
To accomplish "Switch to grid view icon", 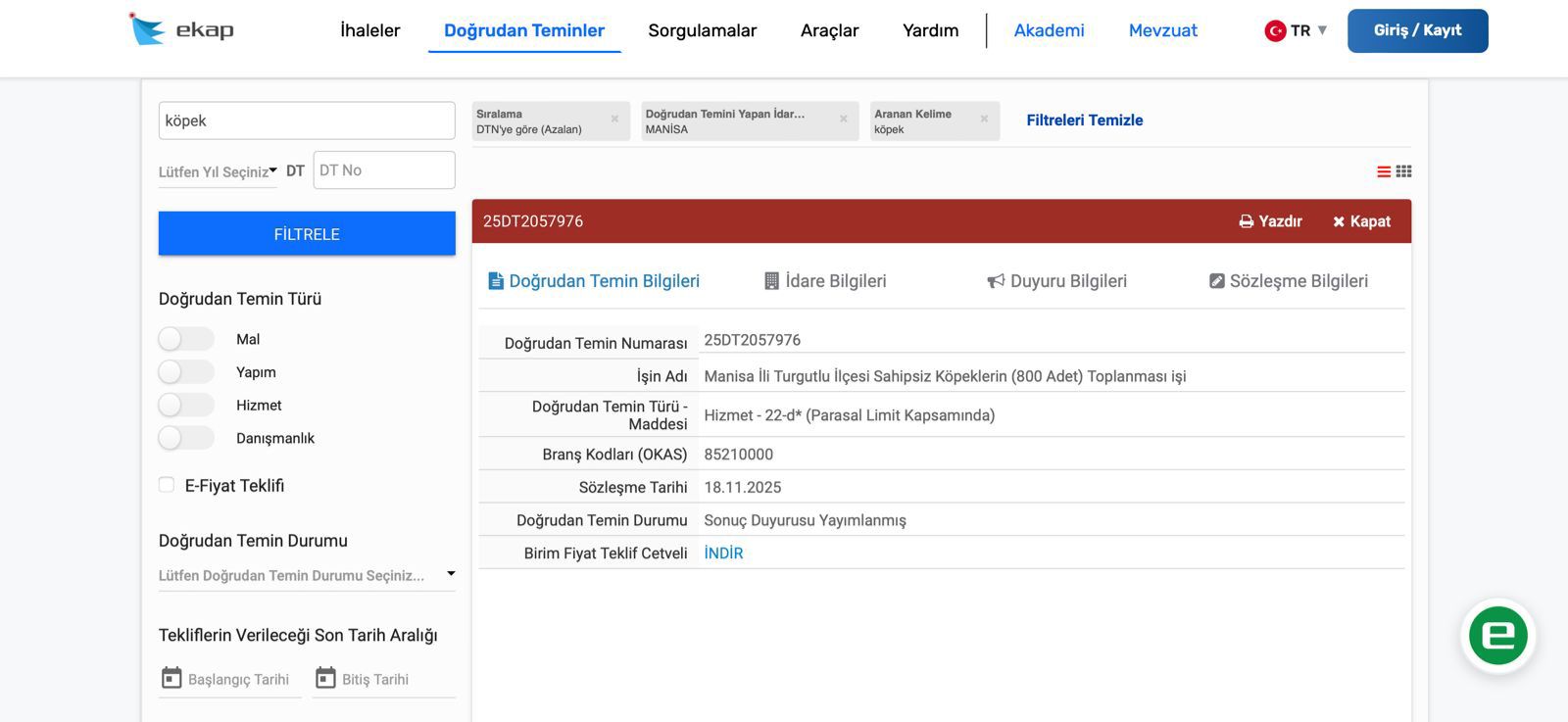I will [1404, 171].
